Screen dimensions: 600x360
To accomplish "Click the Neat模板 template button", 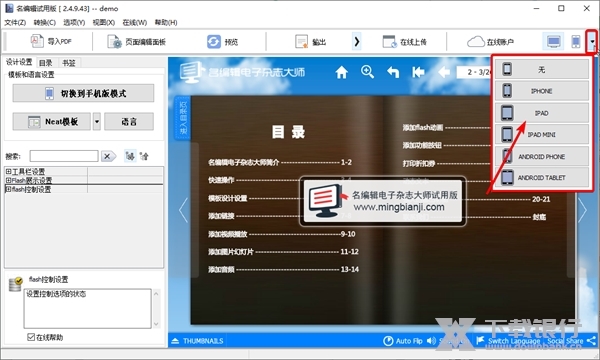I will [52, 122].
